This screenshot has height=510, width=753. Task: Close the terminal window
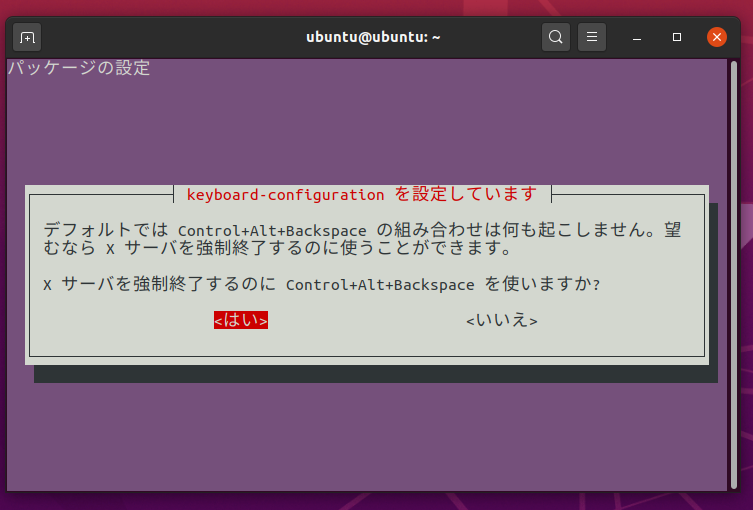717,37
